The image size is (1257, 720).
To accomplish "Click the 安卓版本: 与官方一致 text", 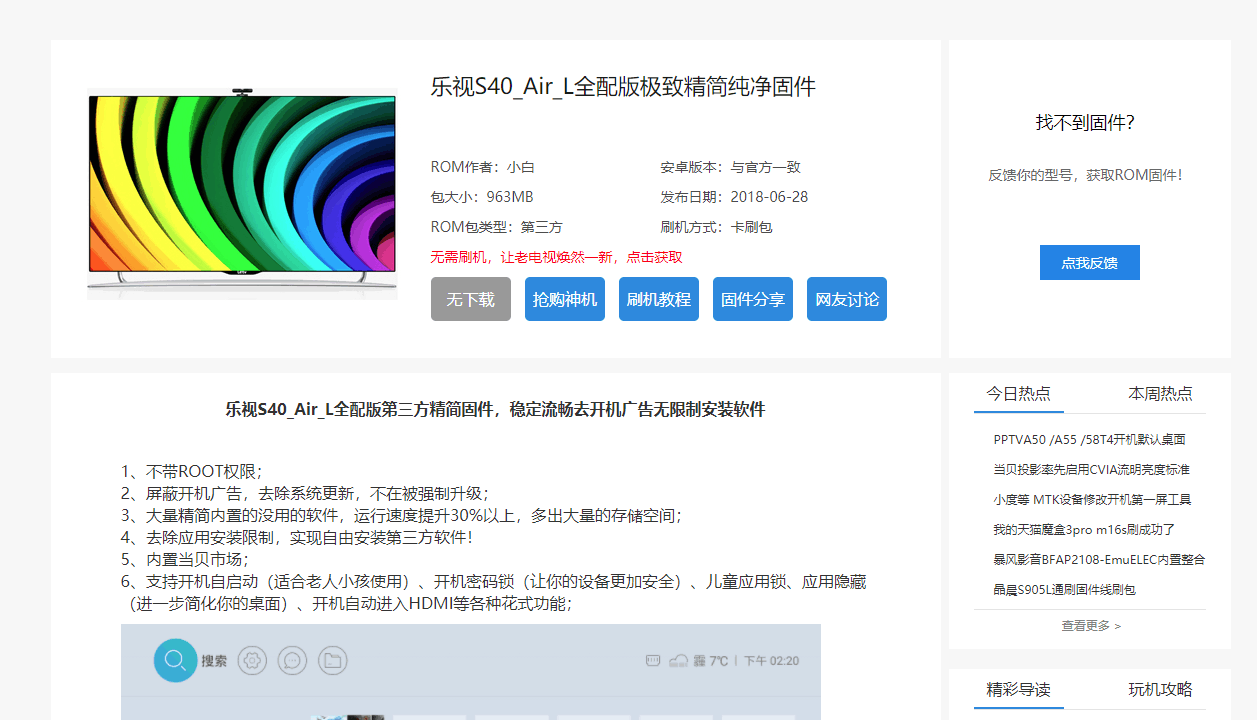I will tap(731, 167).
